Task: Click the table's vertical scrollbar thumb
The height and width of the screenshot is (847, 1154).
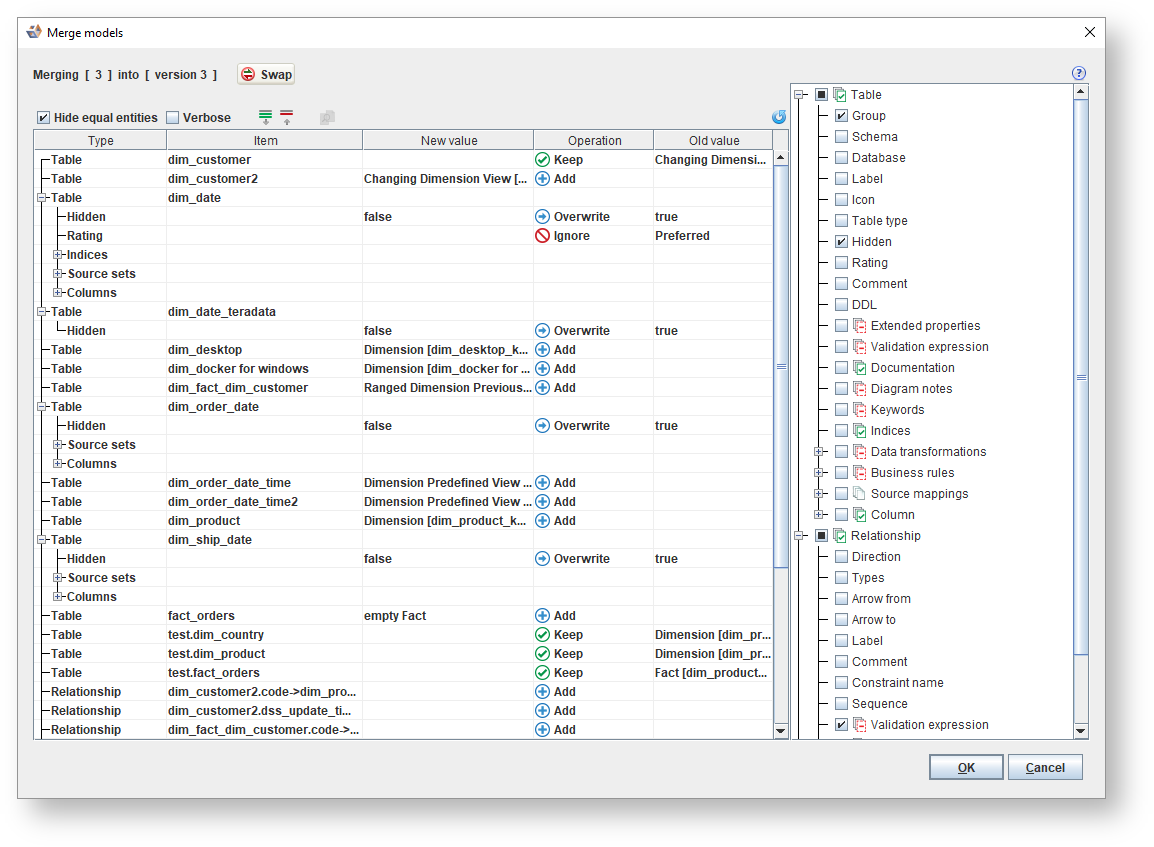Action: point(781,366)
